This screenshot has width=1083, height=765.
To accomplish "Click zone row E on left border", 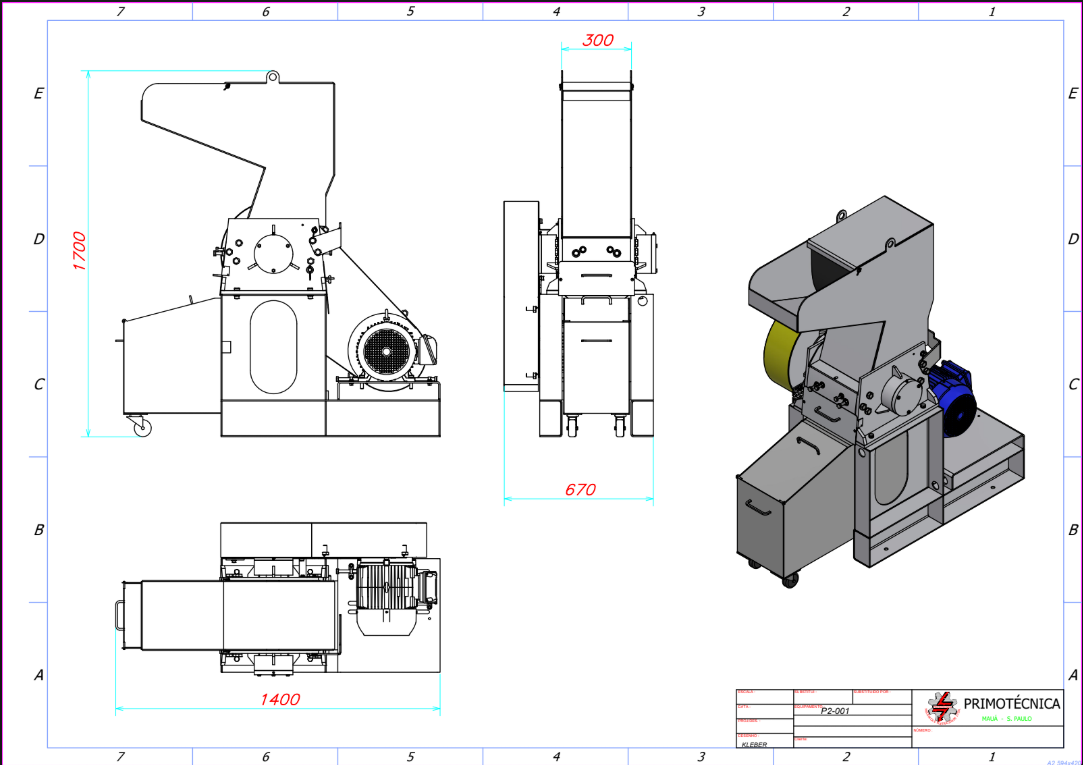I will coord(38,93).
